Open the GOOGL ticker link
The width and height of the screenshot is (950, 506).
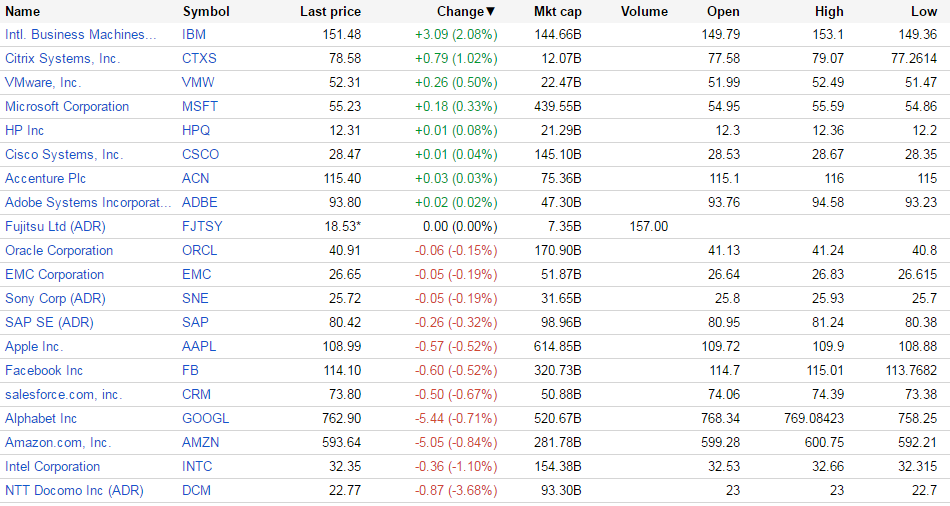coord(205,419)
